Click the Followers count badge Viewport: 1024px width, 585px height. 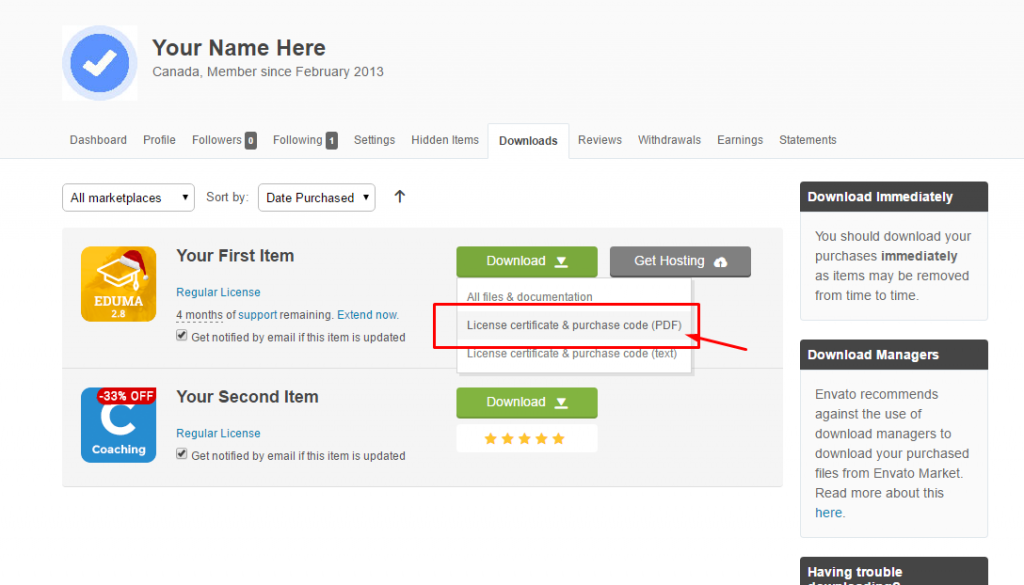pyautogui.click(x=248, y=139)
